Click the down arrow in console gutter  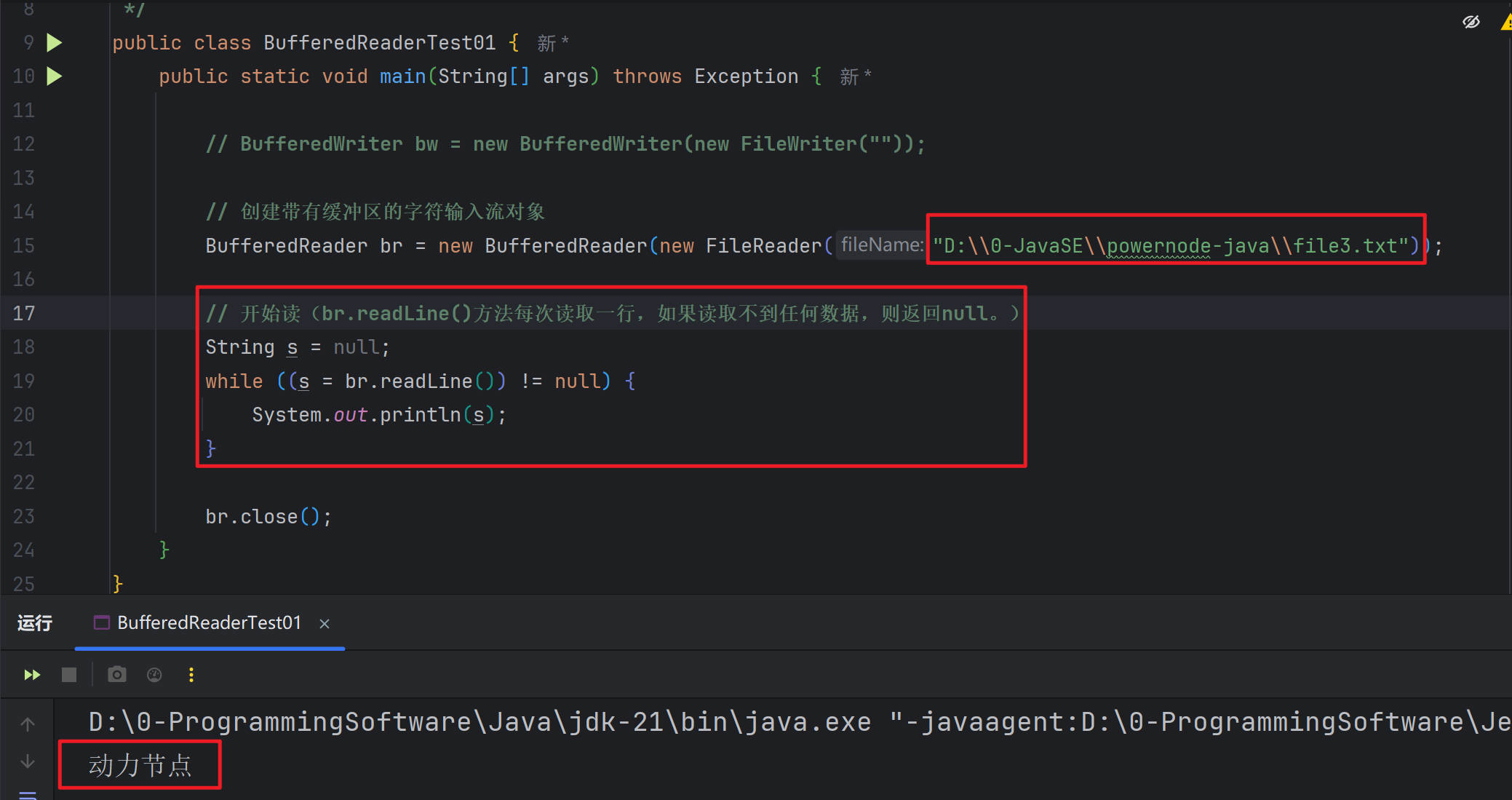coord(28,761)
